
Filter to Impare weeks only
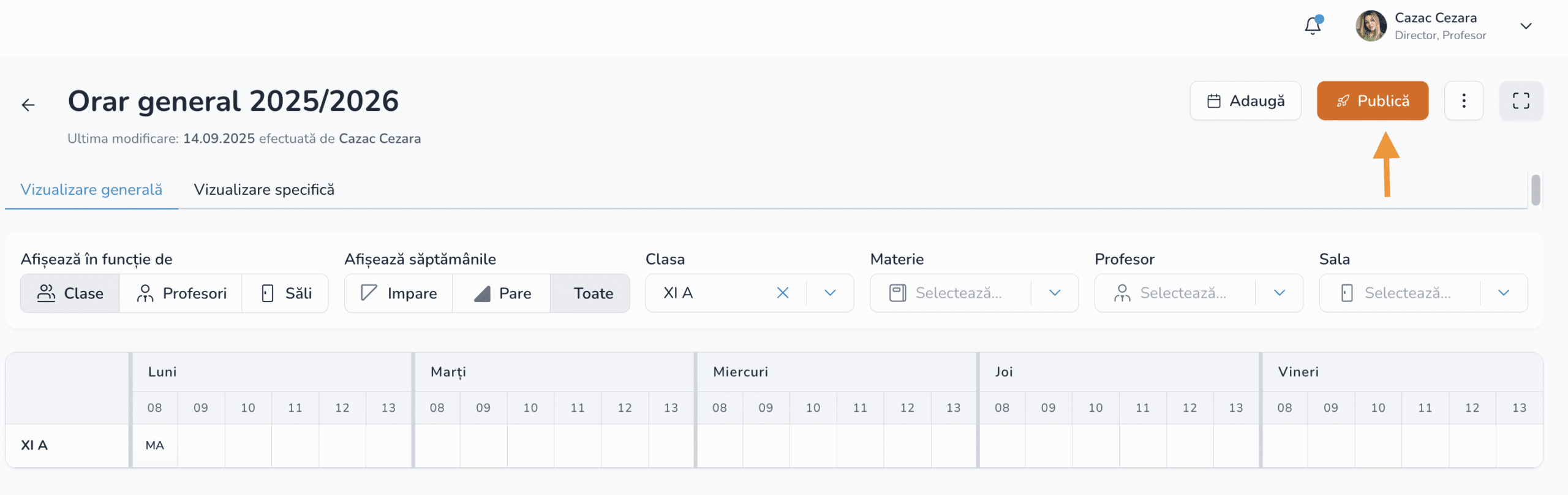click(399, 293)
